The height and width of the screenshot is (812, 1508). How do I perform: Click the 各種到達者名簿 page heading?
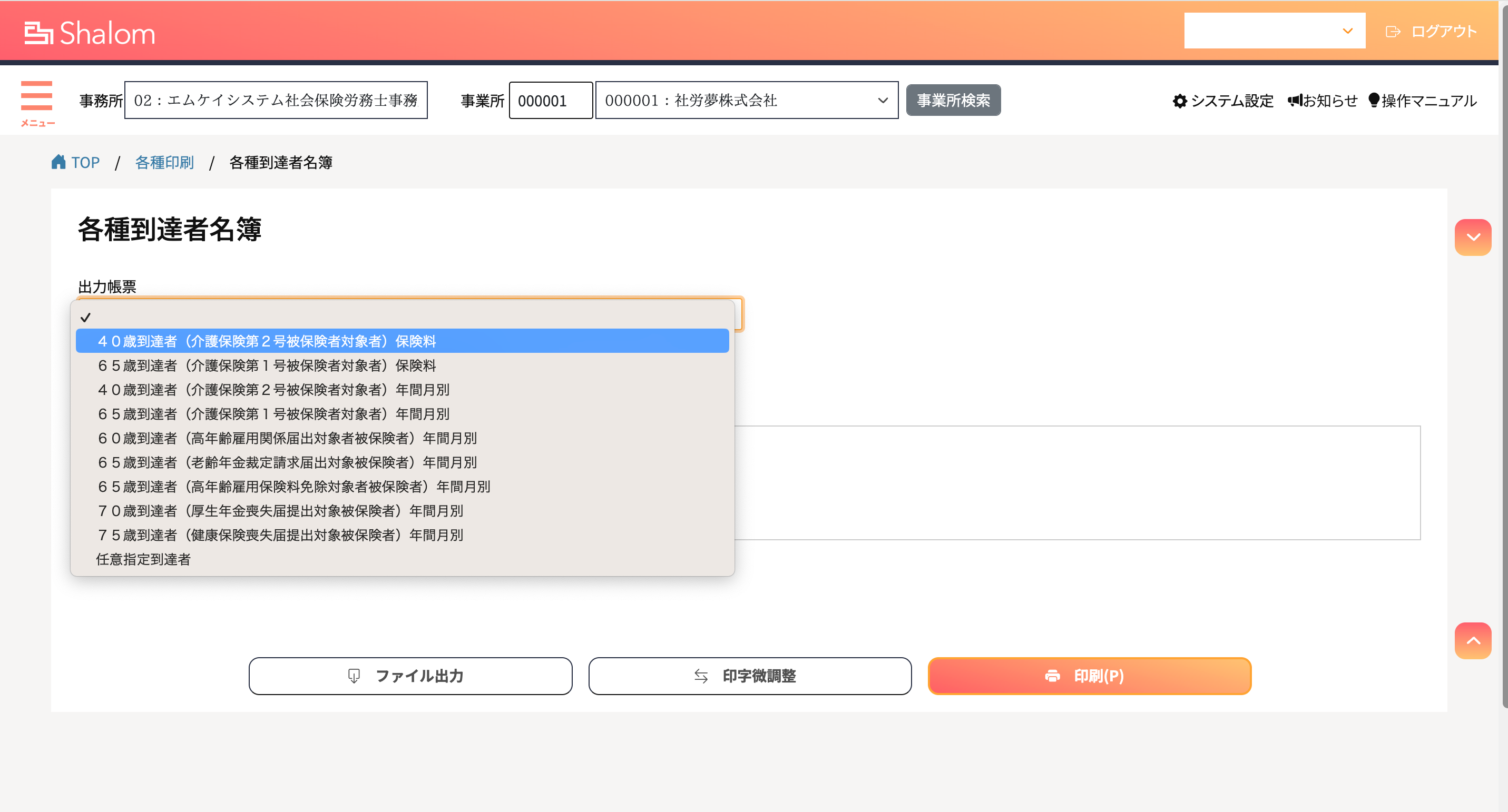[170, 229]
